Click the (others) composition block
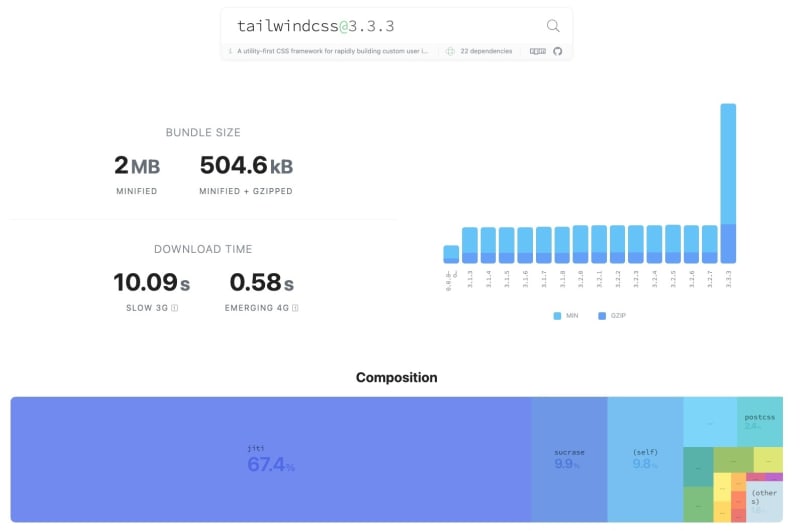The width and height of the screenshot is (800, 531). 764,501
